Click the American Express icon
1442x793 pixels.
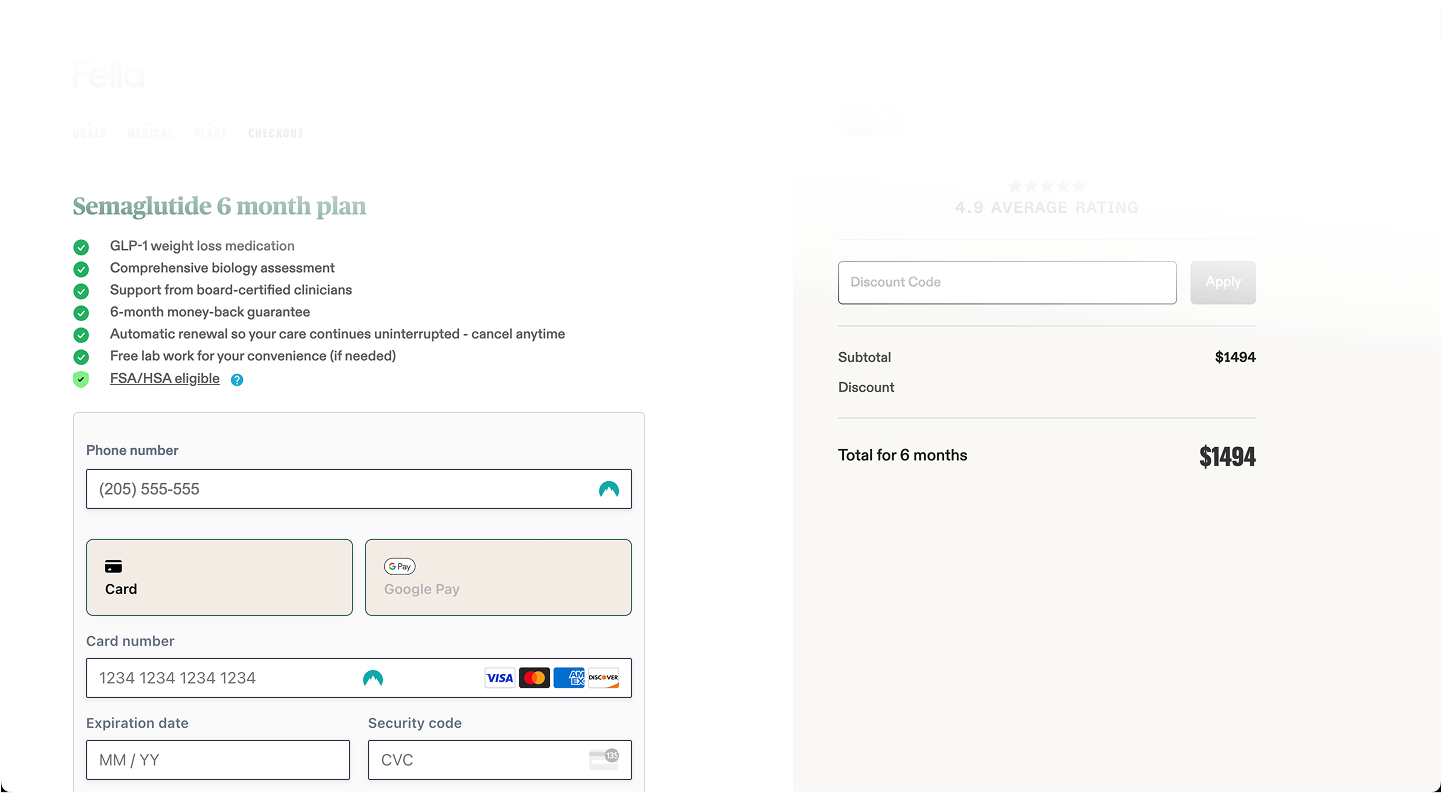coord(569,678)
